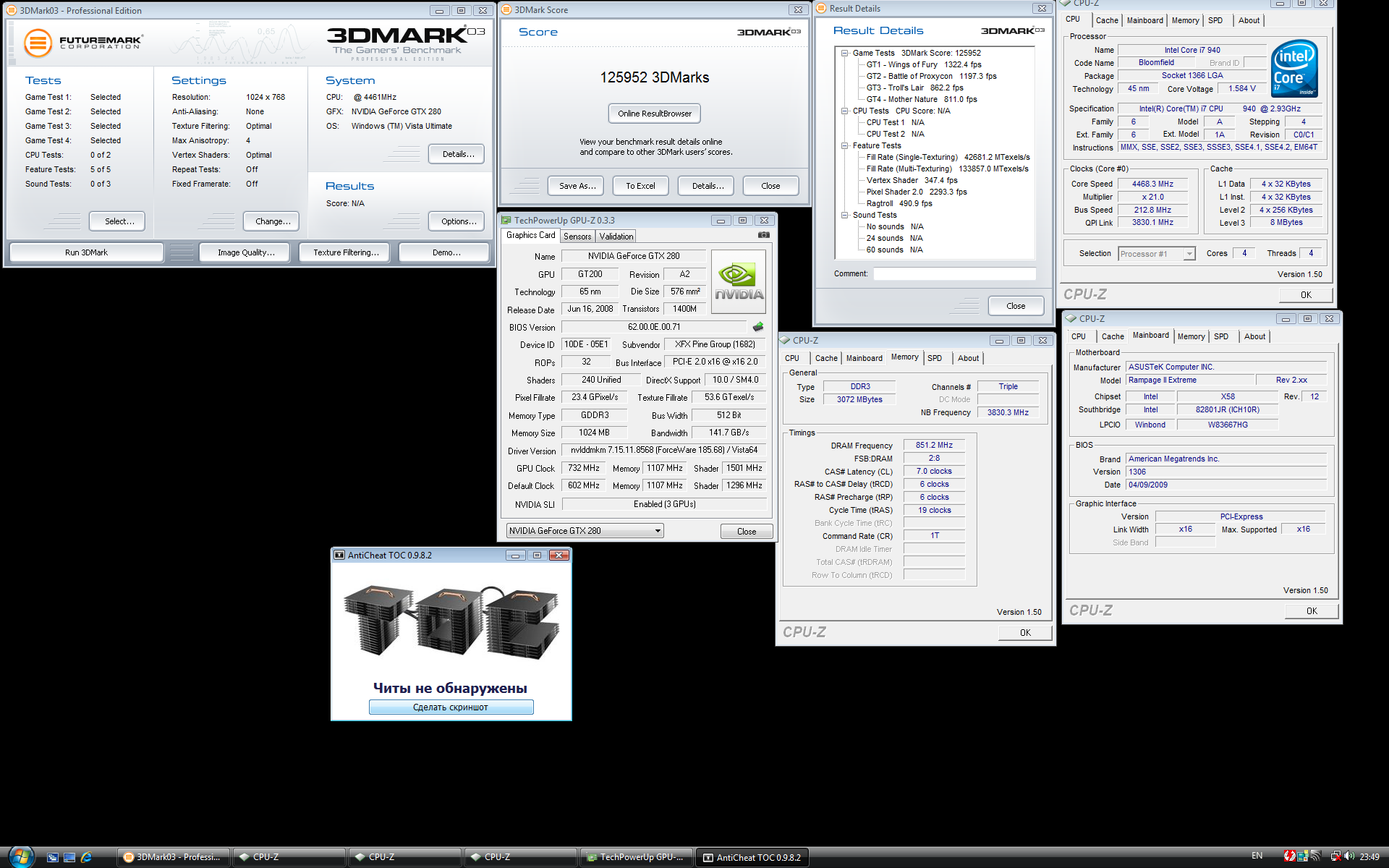This screenshot has width=1389, height=868.
Task: Click the Intel Core i7 logo in CPU-Z
Action: pyautogui.click(x=1294, y=69)
